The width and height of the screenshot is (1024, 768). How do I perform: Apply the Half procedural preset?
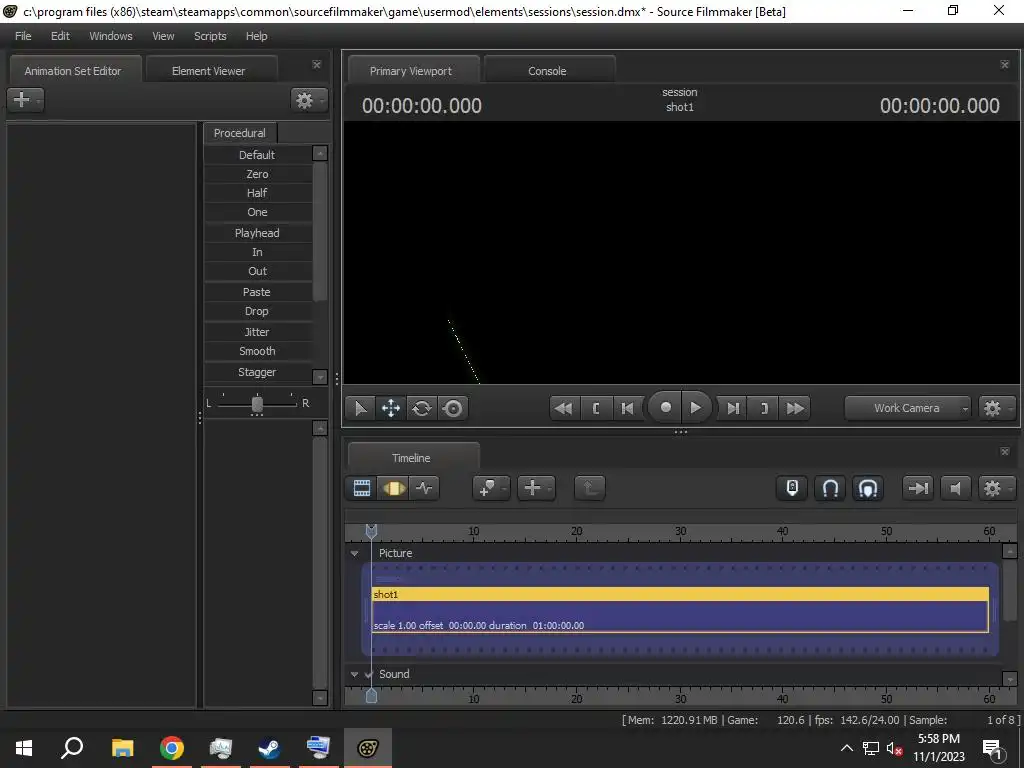[x=257, y=193]
